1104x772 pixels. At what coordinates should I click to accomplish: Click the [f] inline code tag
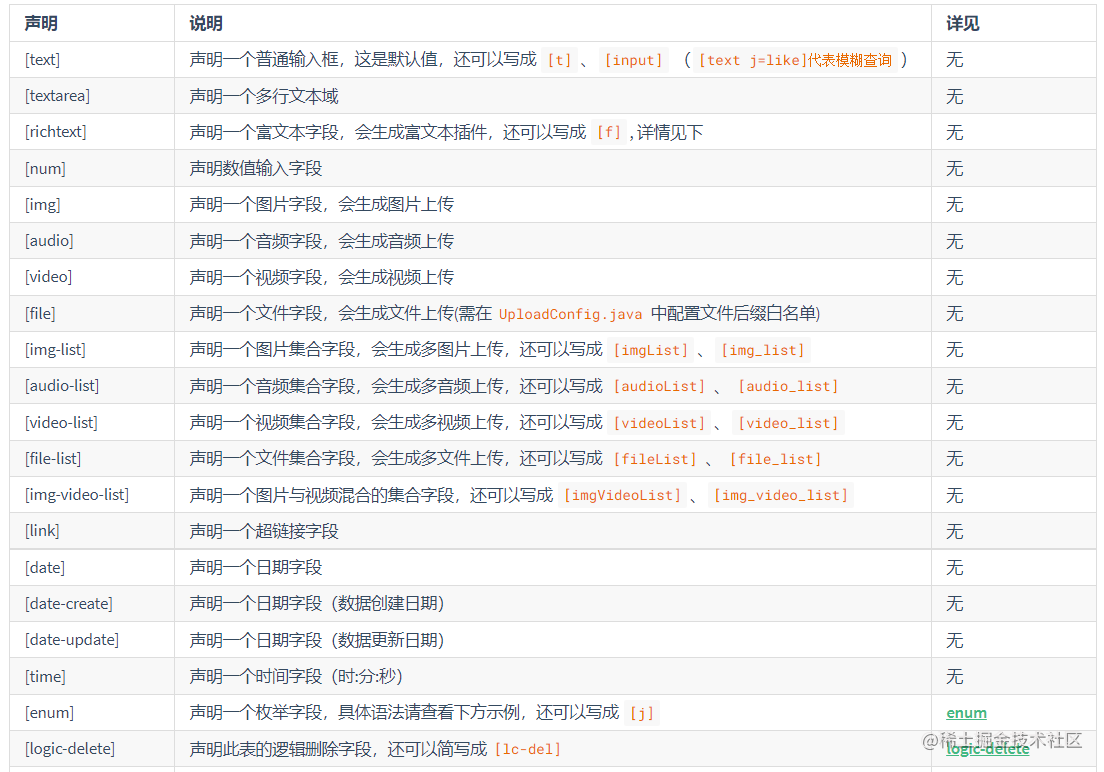pyautogui.click(x=610, y=132)
